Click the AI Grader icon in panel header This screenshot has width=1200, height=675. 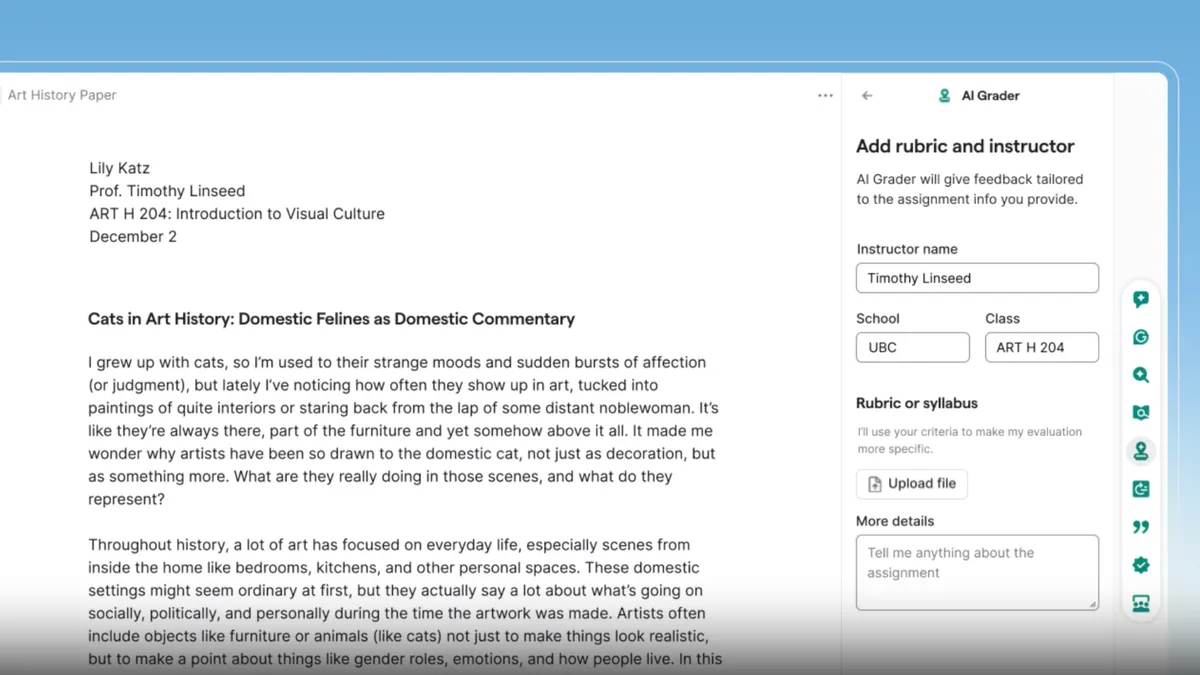pos(943,95)
